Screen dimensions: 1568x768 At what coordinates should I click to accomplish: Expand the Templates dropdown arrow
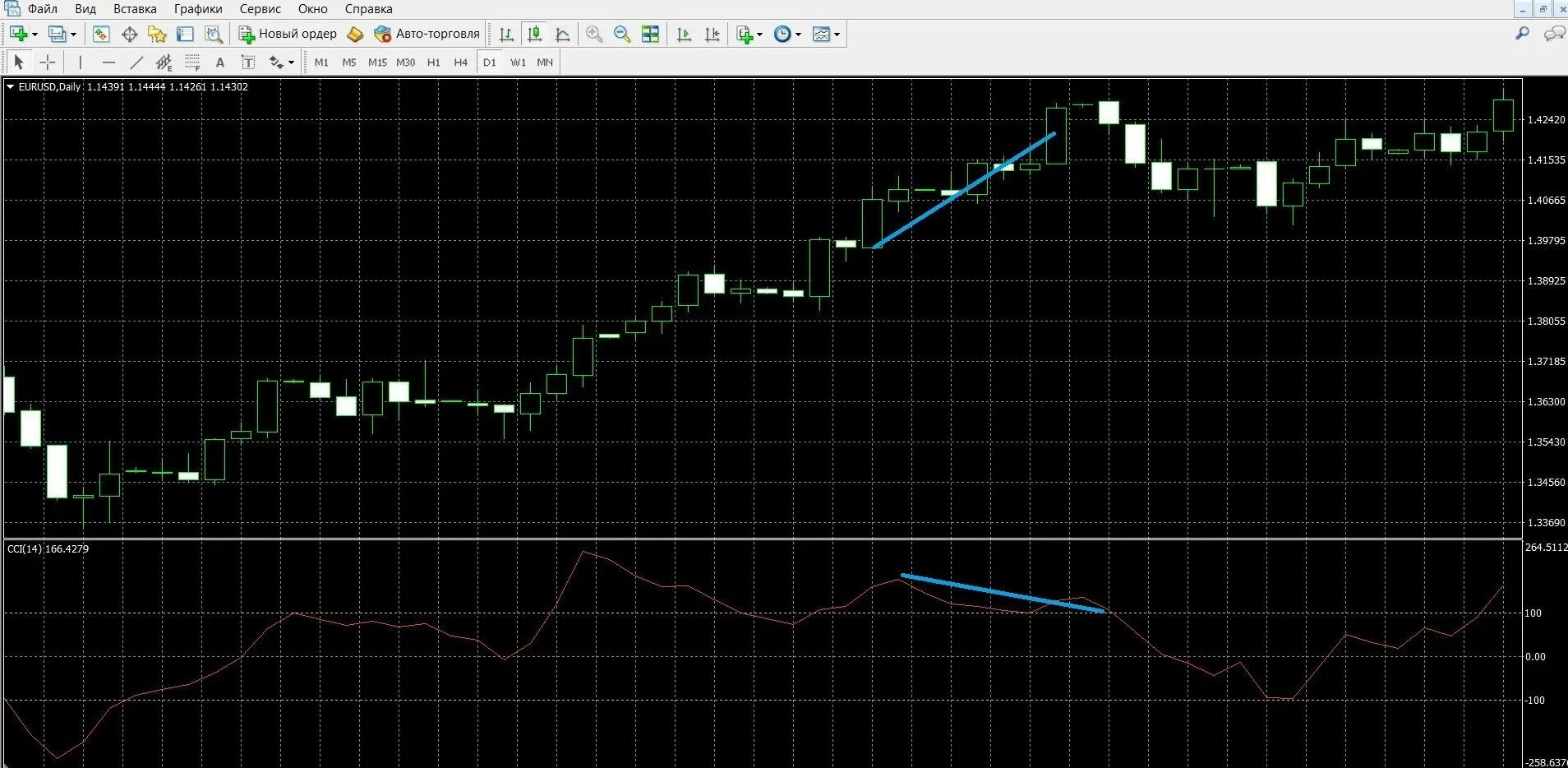point(837,35)
